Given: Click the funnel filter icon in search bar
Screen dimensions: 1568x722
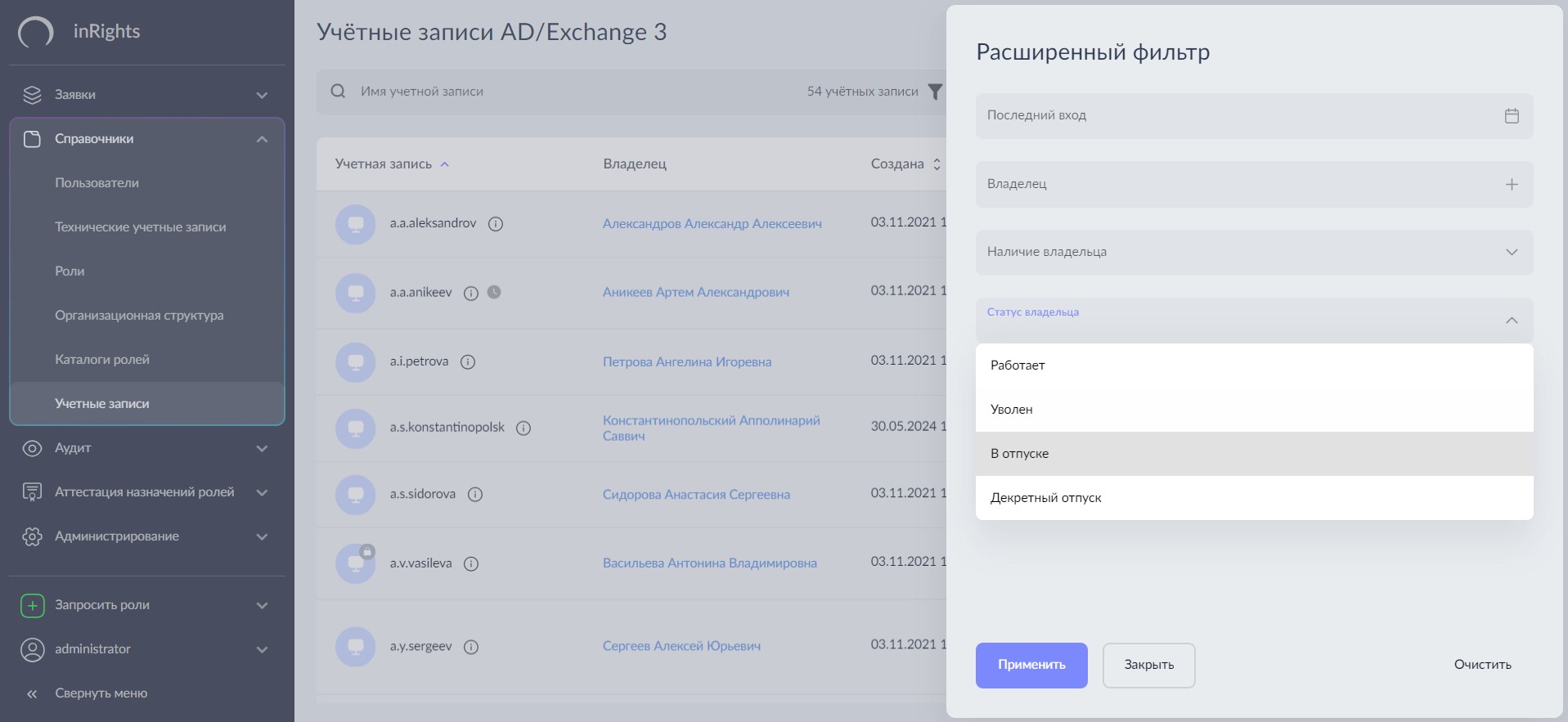Looking at the screenshot, I should (935, 92).
